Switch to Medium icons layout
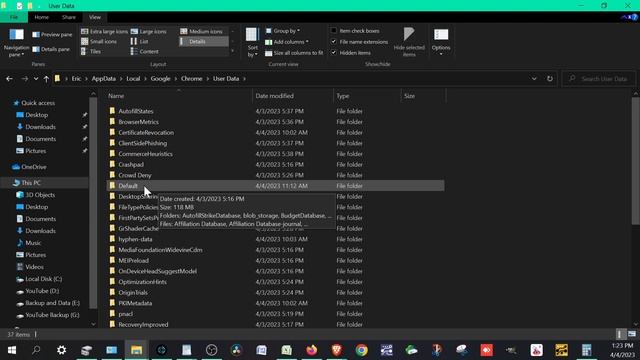 pos(202,31)
